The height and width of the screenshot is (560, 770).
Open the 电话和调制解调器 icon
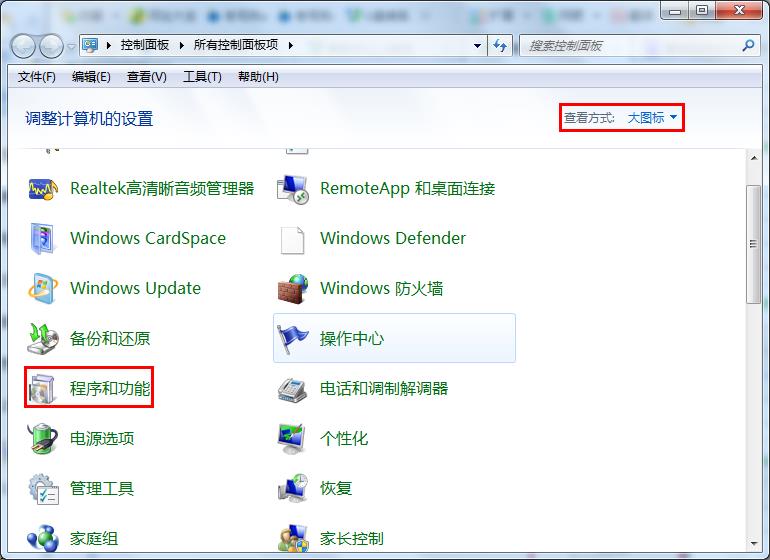coord(293,389)
